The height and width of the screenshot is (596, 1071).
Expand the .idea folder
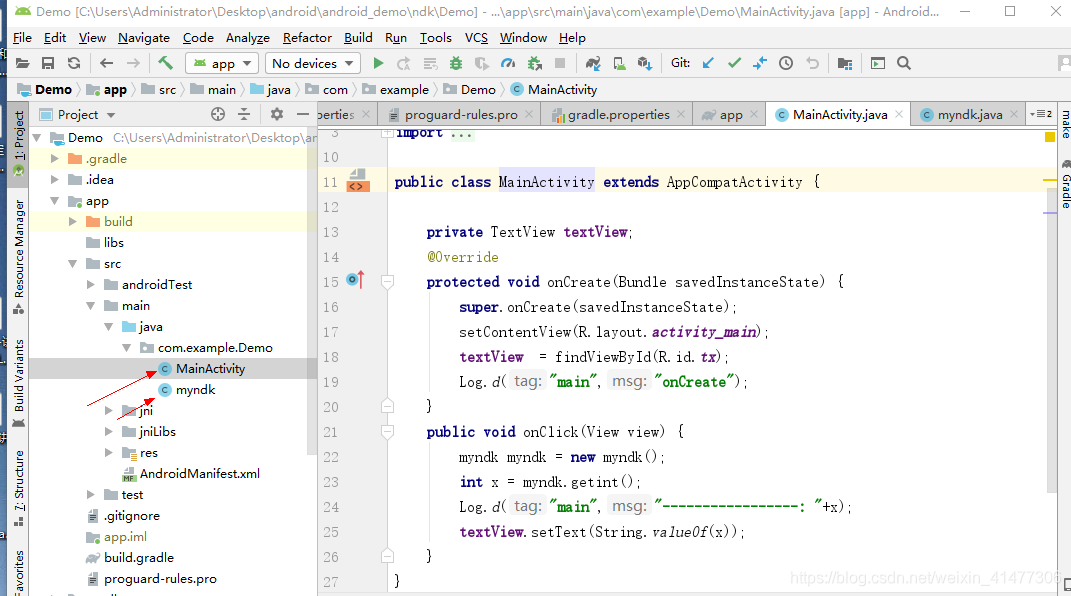click(55, 180)
